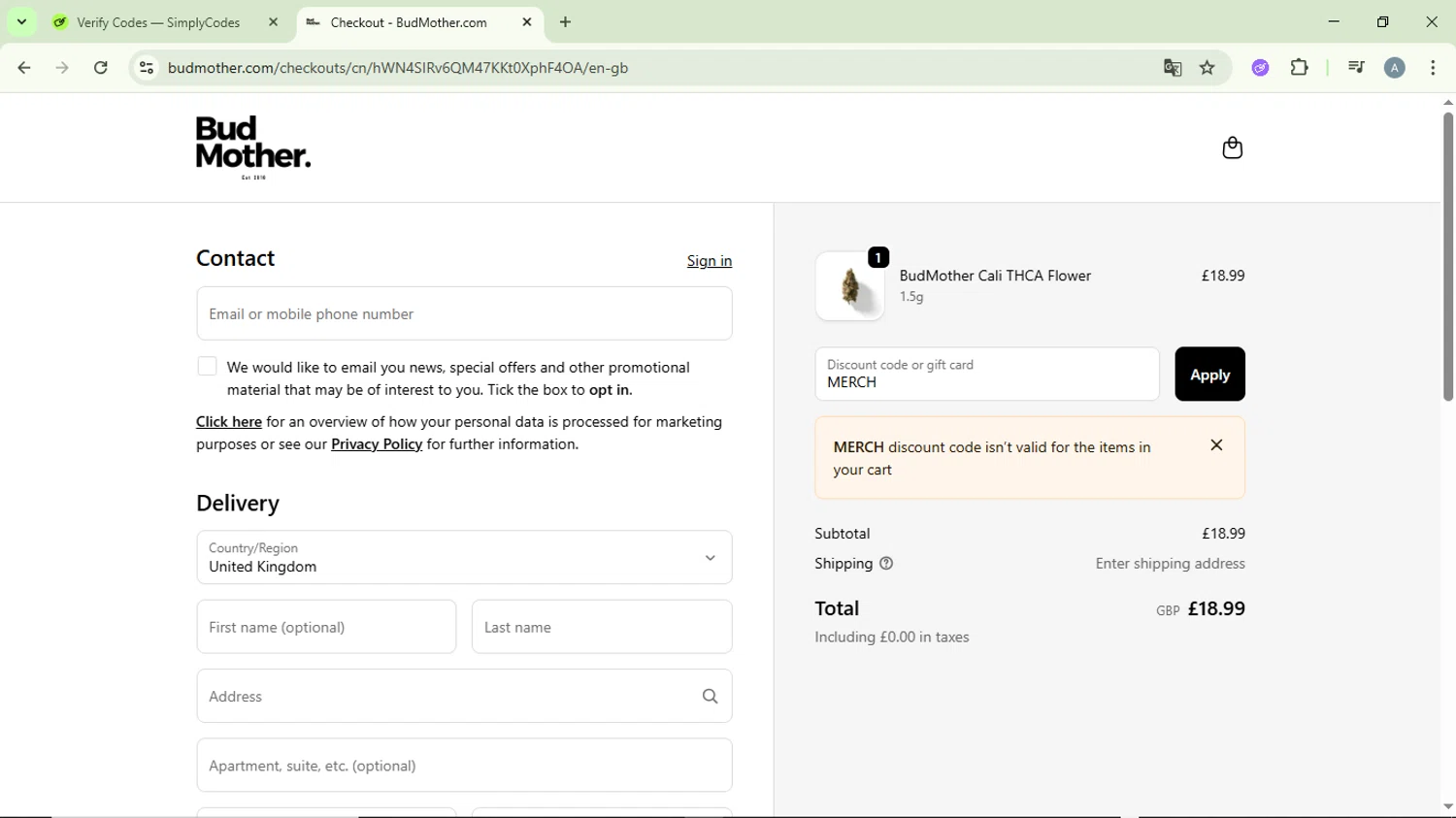Screen dimensions: 1456x818
Task: Reload the current page
Action: (x=101, y=68)
